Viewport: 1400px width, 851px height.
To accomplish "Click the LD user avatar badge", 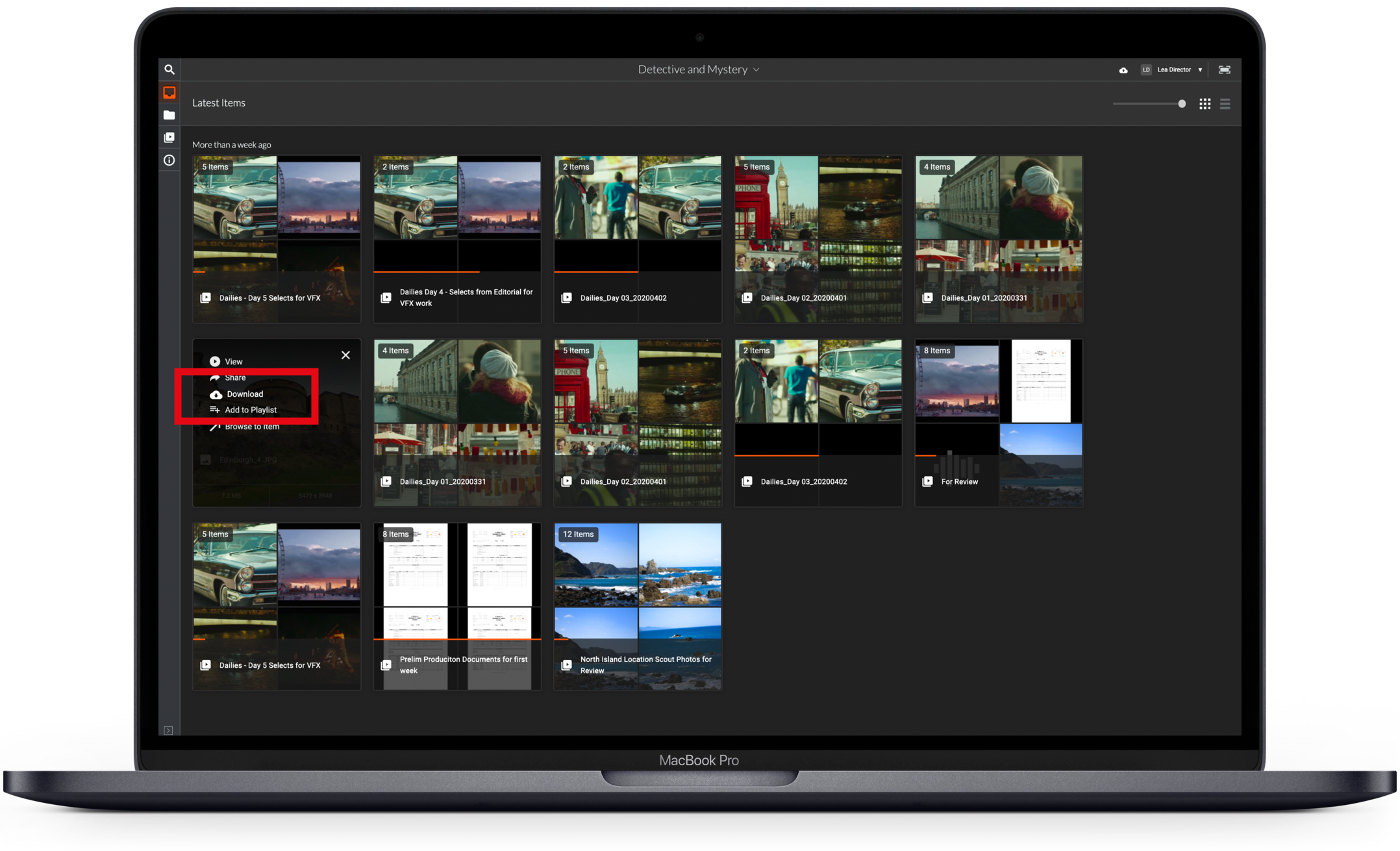I will 1146,70.
